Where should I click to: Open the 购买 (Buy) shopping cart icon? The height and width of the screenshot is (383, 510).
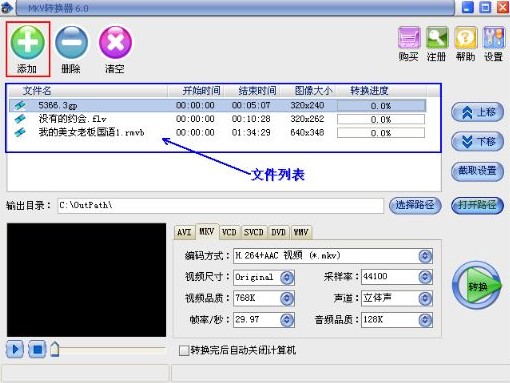pos(409,38)
